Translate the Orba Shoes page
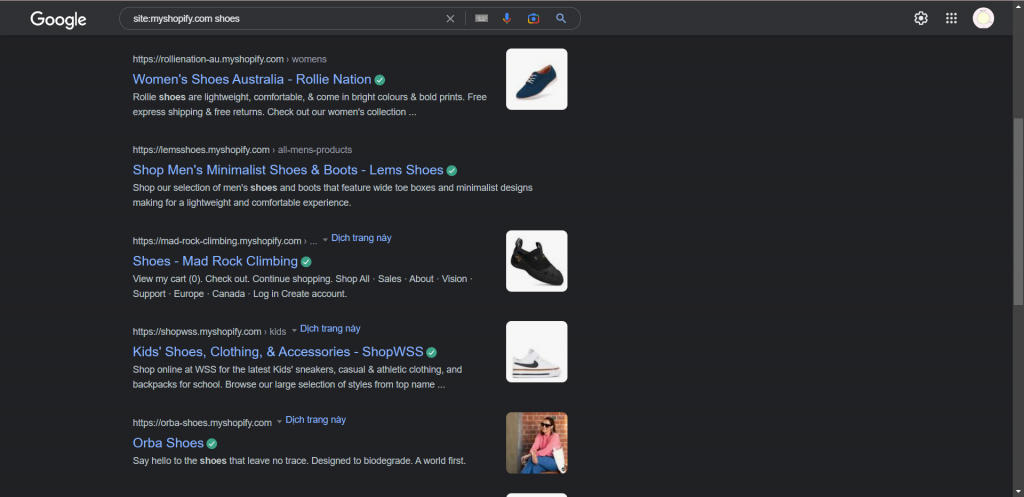 [x=315, y=420]
